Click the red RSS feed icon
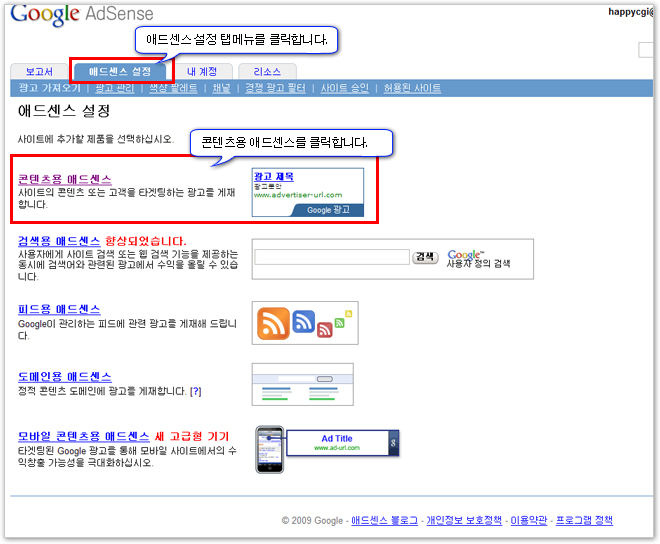This screenshot has height=544, width=660. point(325,330)
